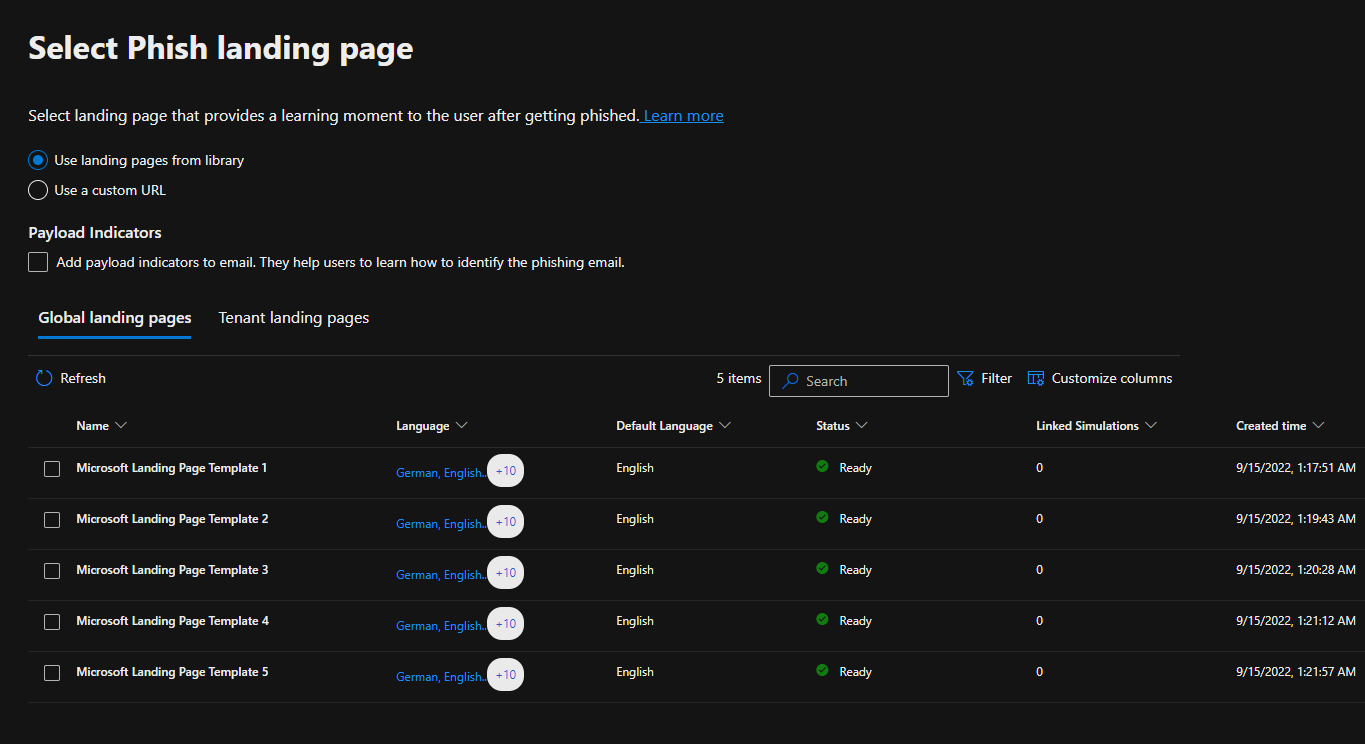Click the +10 languages badge for Template 1
Screen dimensions: 1365x744
tap(506, 470)
